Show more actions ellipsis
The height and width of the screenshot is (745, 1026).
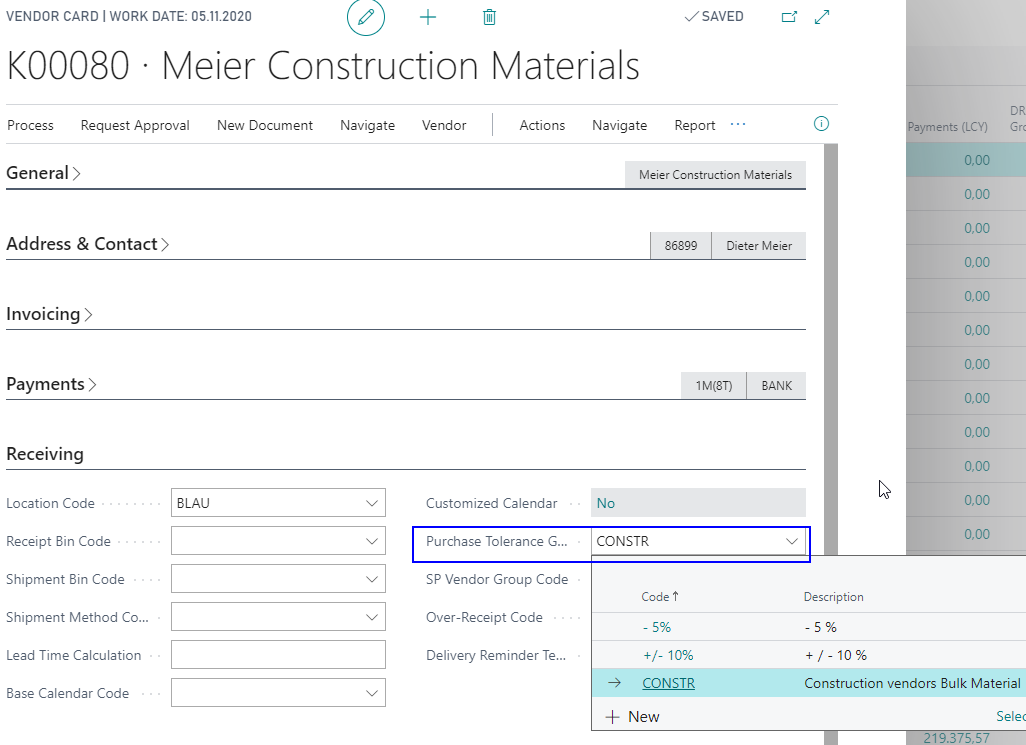(x=738, y=124)
